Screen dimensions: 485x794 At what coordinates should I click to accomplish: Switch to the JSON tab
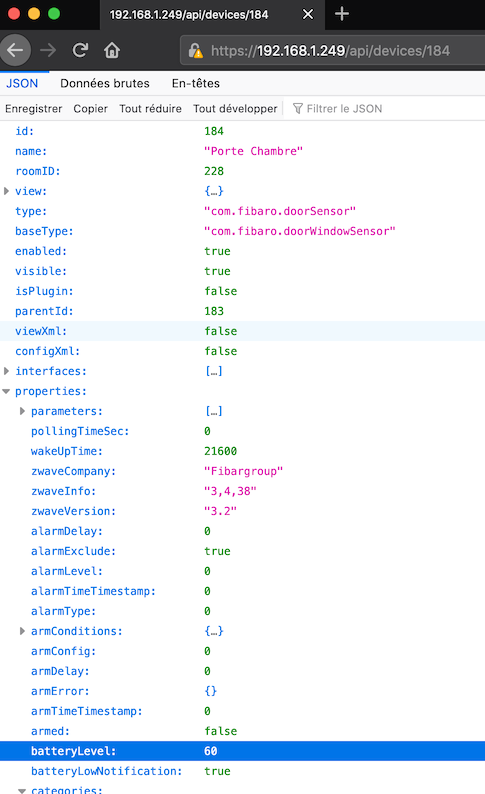coord(22,83)
